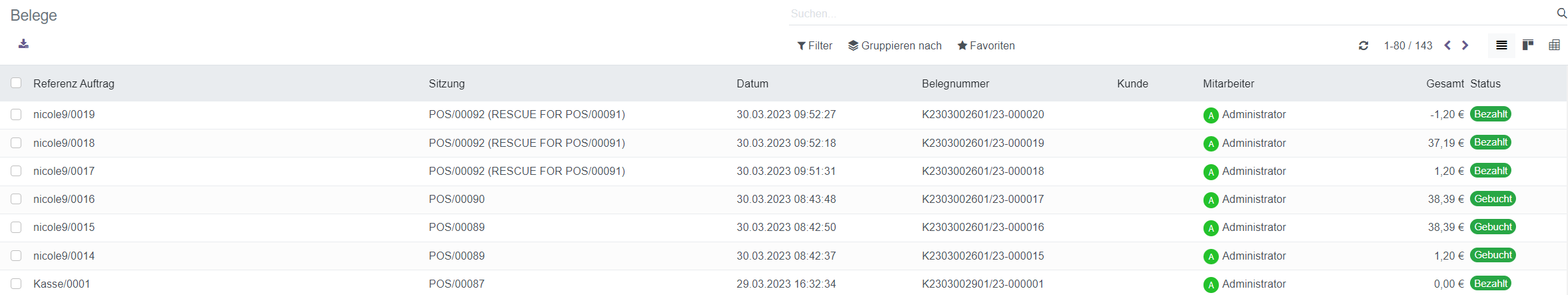
Task: Click the Gebucht status badge for nicole9/0015
Action: click(x=1493, y=227)
